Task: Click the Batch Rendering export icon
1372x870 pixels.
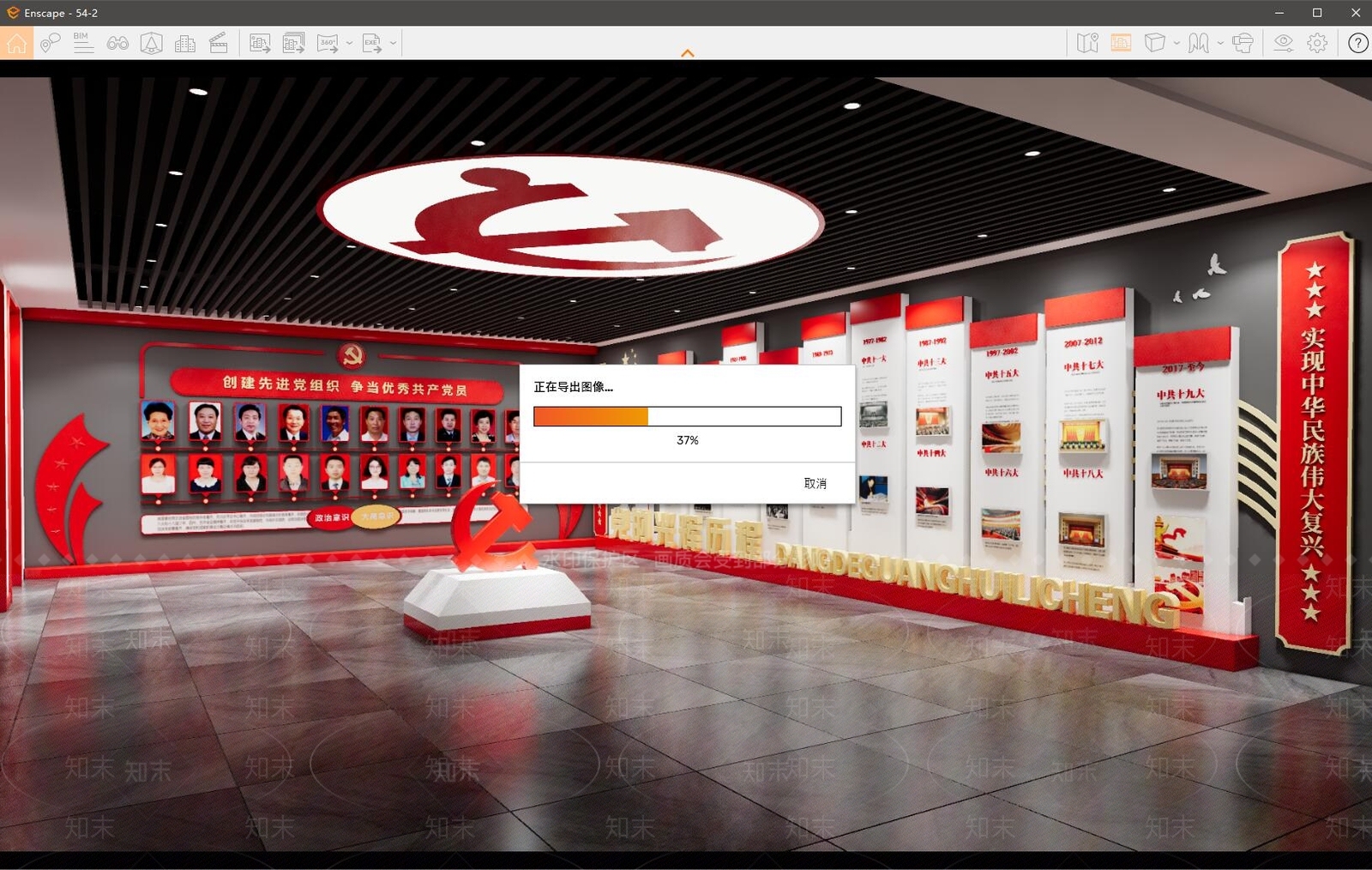Action: tap(294, 43)
